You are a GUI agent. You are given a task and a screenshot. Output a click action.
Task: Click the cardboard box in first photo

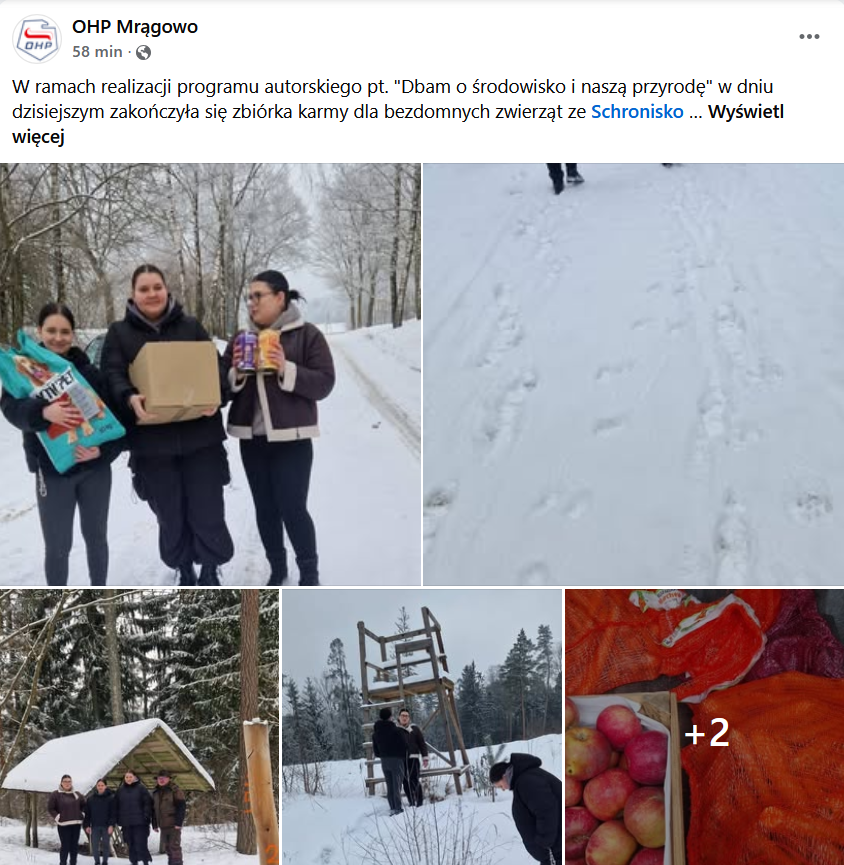[x=175, y=381]
